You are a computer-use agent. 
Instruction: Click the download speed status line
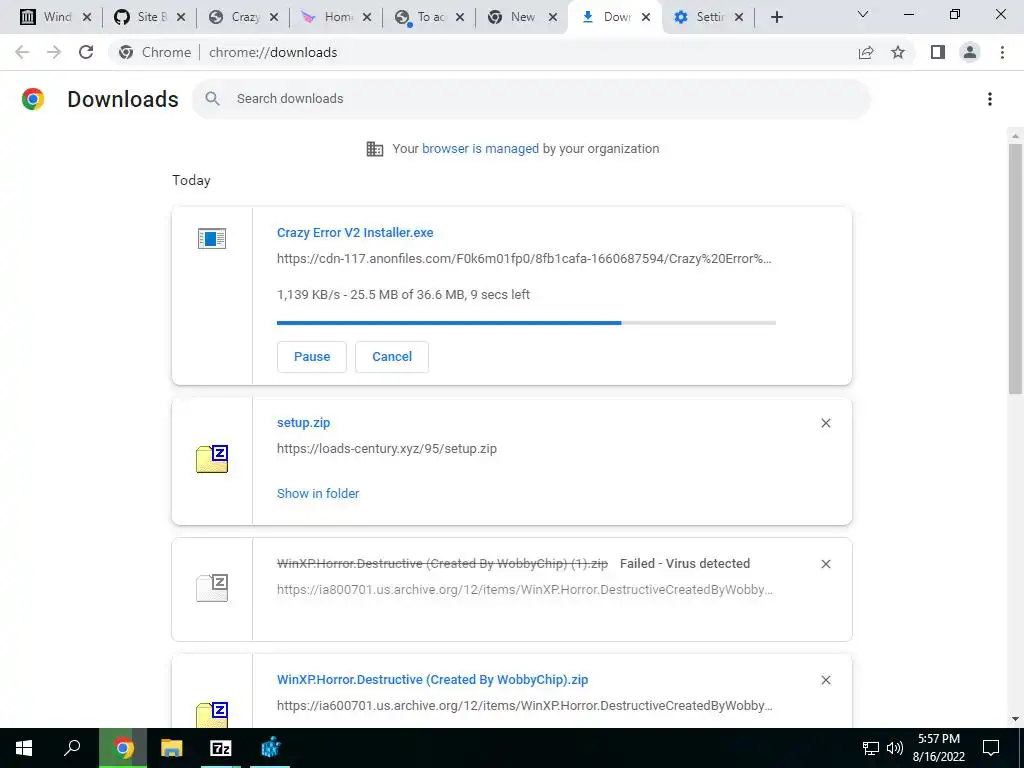tap(403, 295)
